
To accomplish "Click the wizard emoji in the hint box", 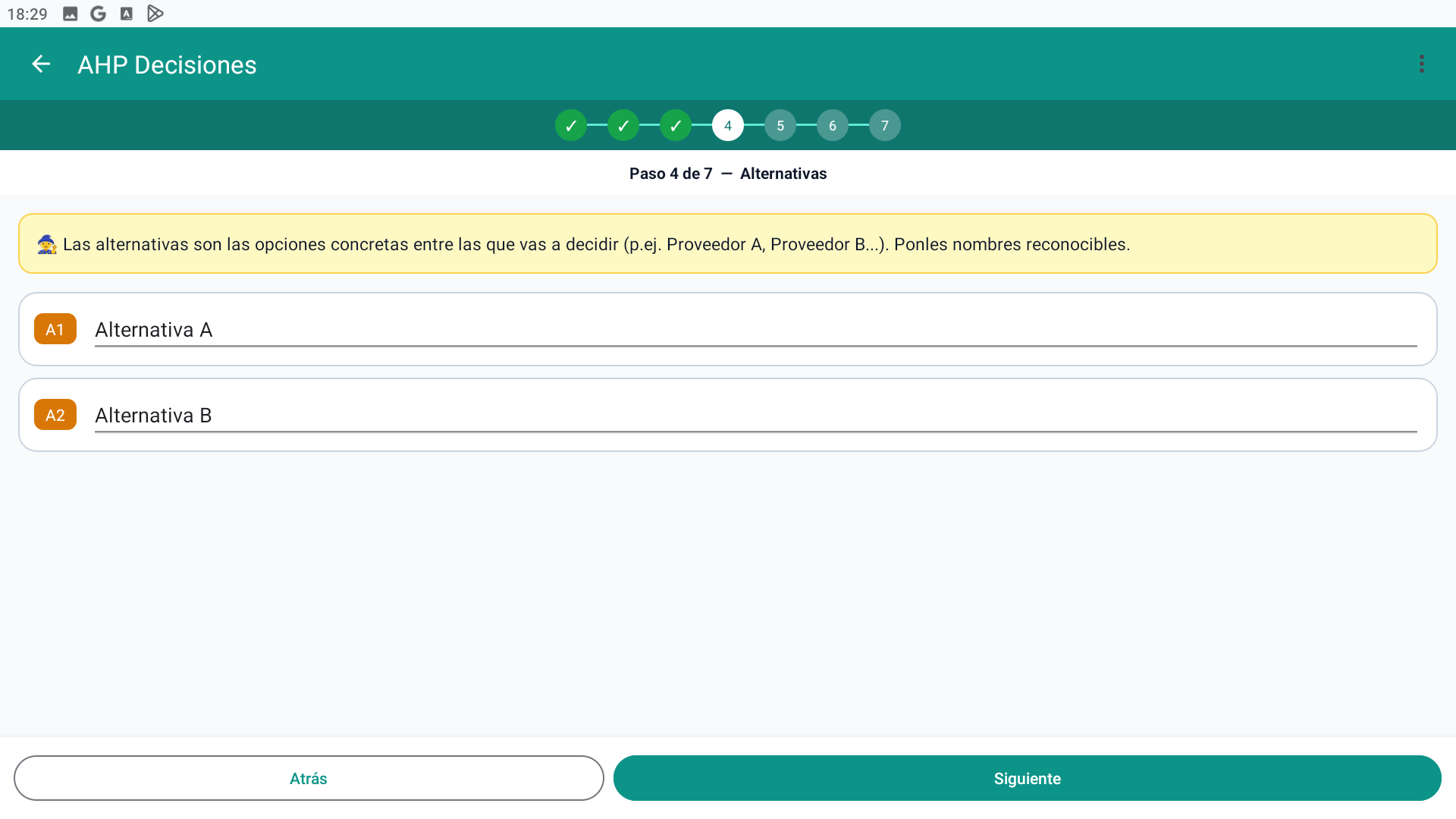I will coord(47,244).
